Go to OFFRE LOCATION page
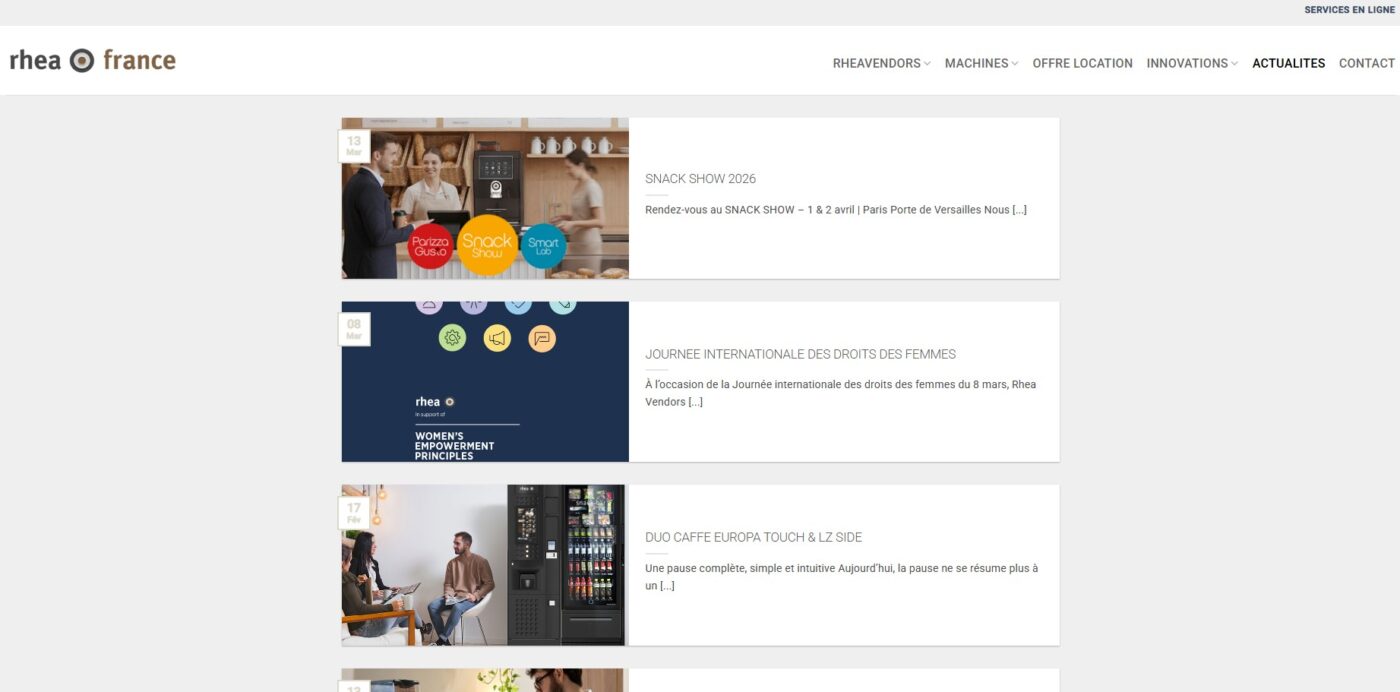 tap(1082, 63)
